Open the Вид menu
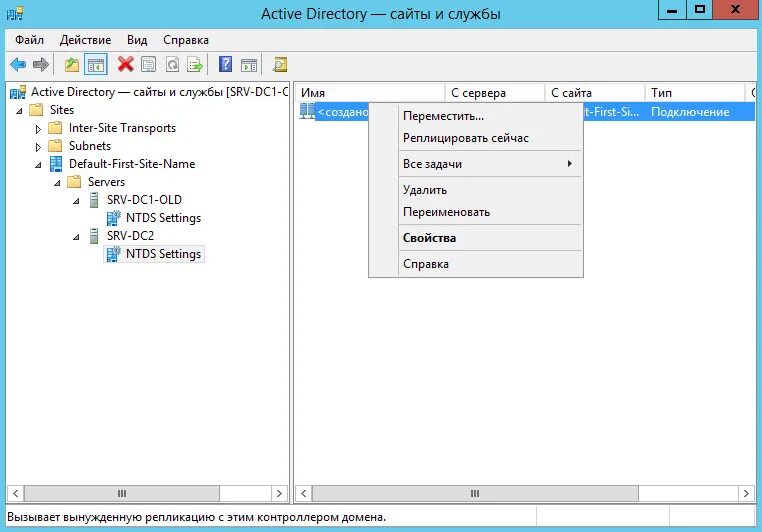This screenshot has height=532, width=762. tap(137, 40)
